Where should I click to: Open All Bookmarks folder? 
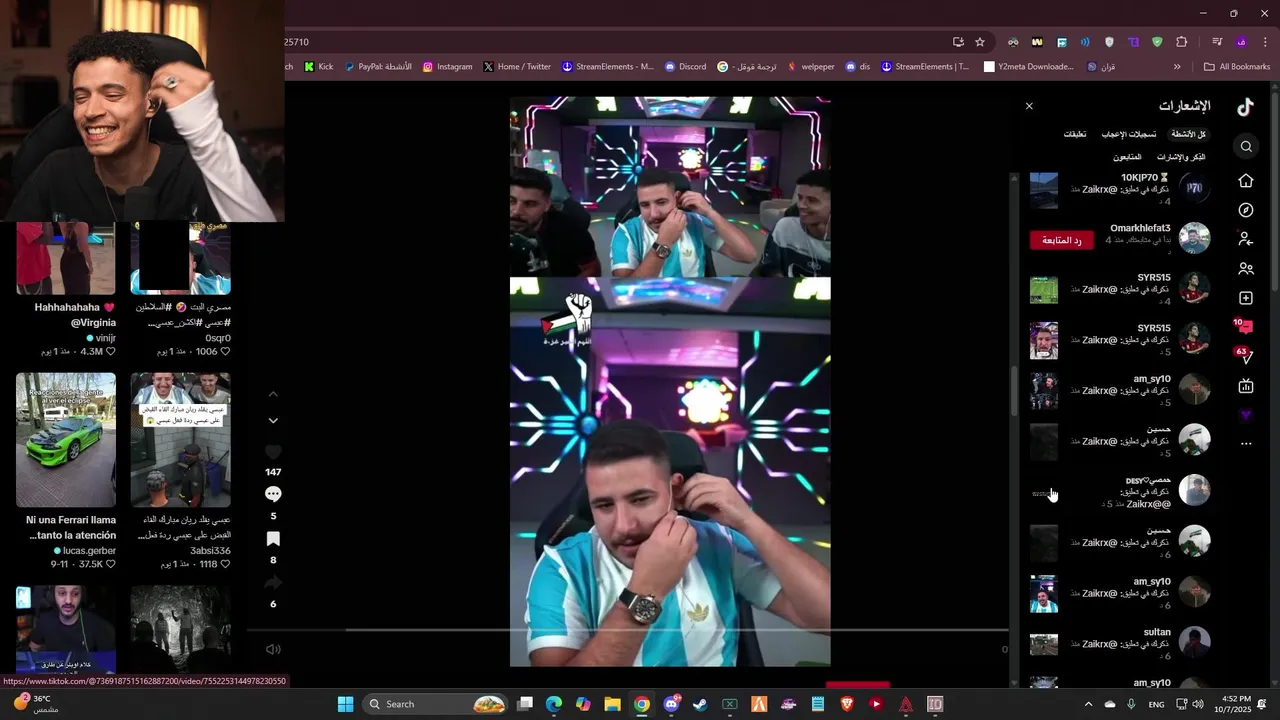[x=1237, y=67]
